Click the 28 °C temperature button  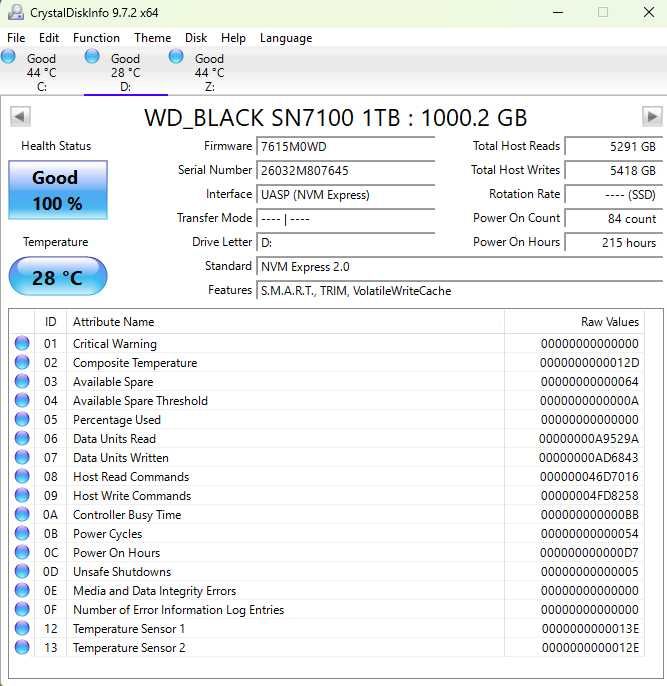[x=58, y=276]
